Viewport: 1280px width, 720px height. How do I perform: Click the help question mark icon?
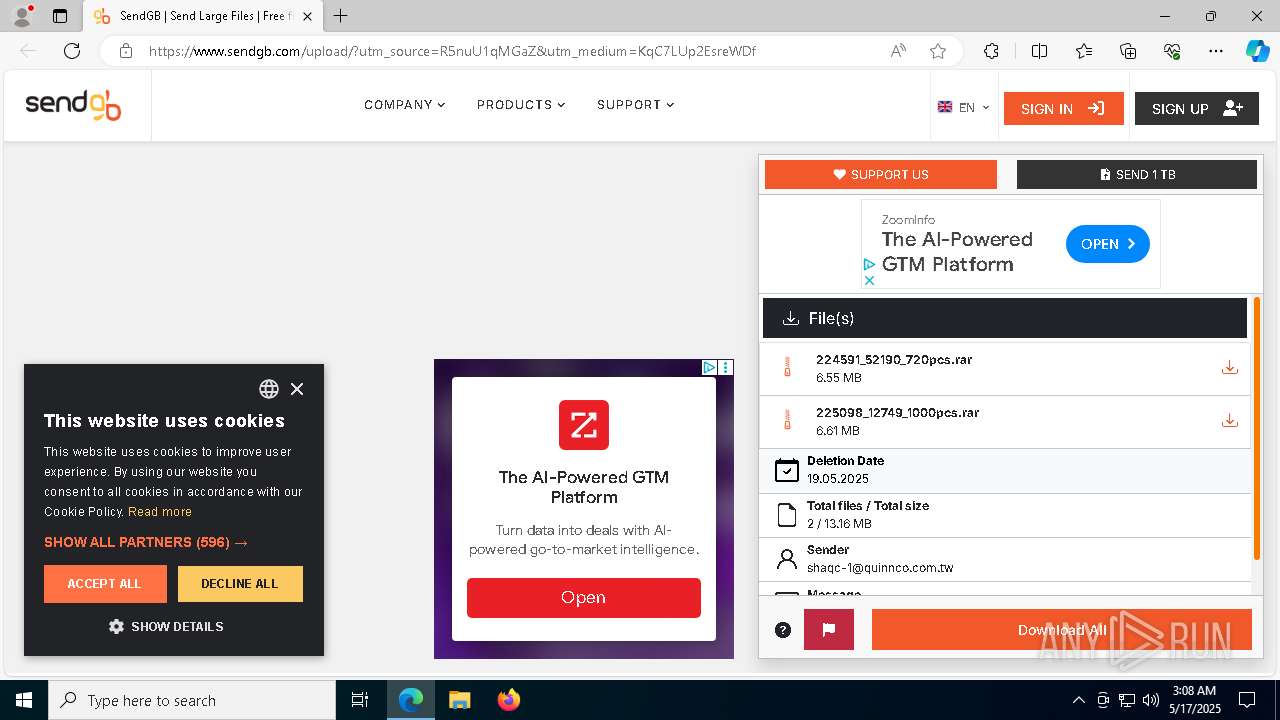click(783, 630)
